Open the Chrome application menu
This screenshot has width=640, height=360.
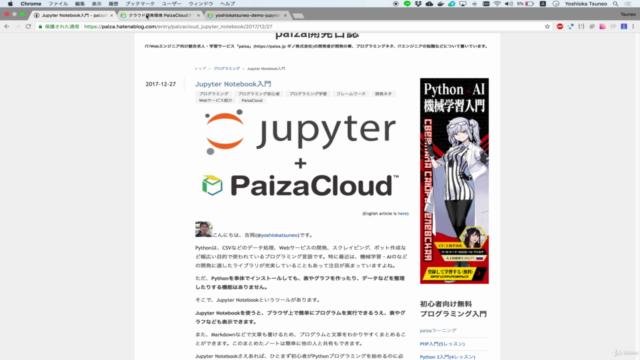click(31, 4)
